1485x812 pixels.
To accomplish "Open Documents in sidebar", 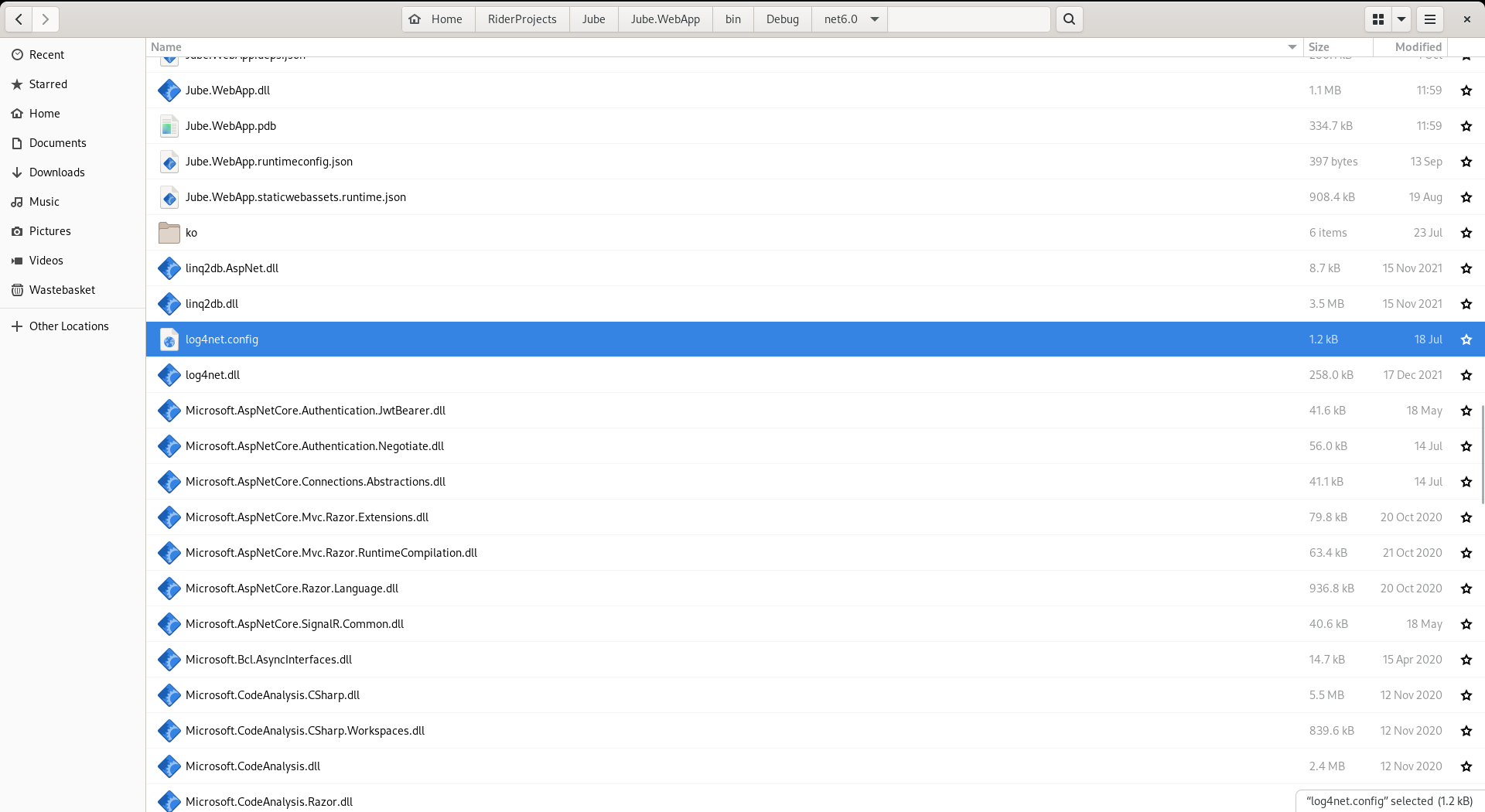I will pos(73,143).
